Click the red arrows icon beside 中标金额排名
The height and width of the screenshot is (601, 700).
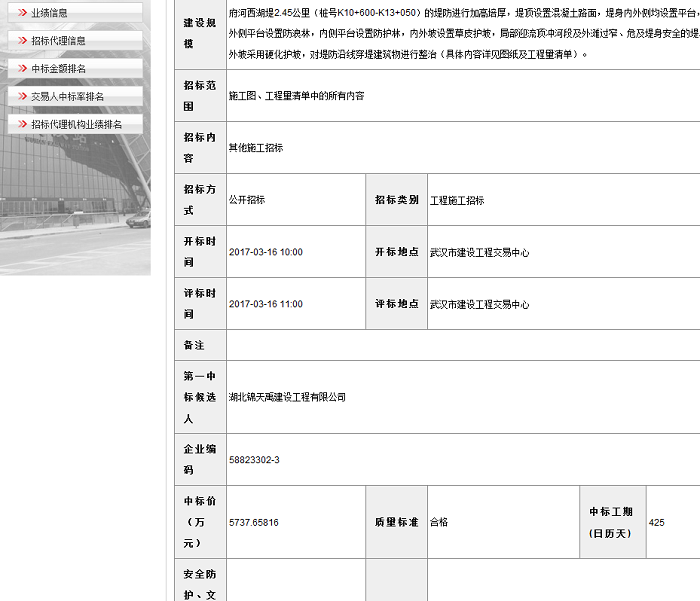click(21, 69)
